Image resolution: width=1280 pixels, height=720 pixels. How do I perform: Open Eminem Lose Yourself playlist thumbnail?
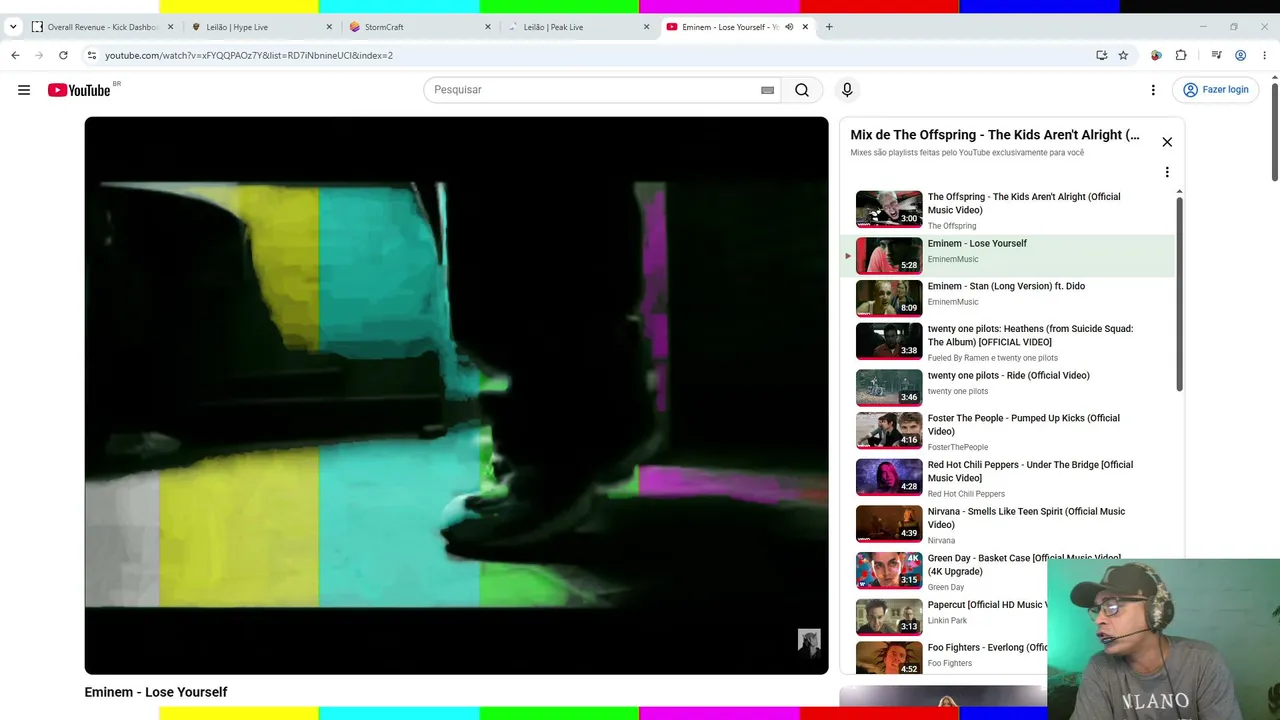tap(889, 255)
